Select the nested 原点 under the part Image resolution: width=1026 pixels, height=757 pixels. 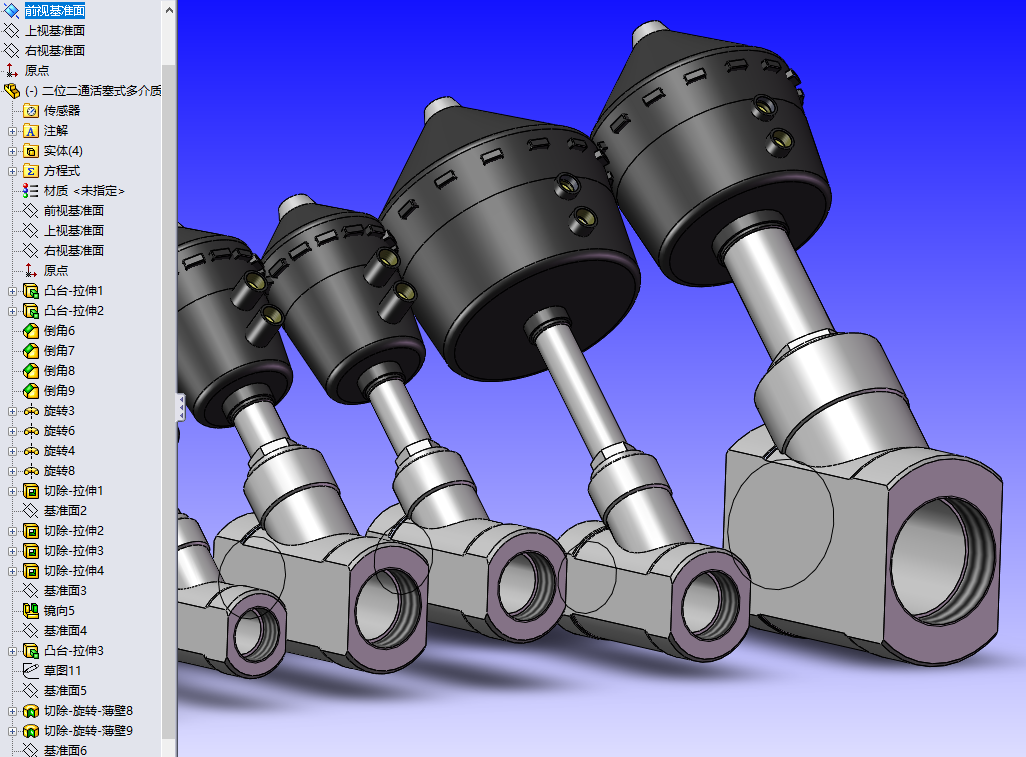56,271
